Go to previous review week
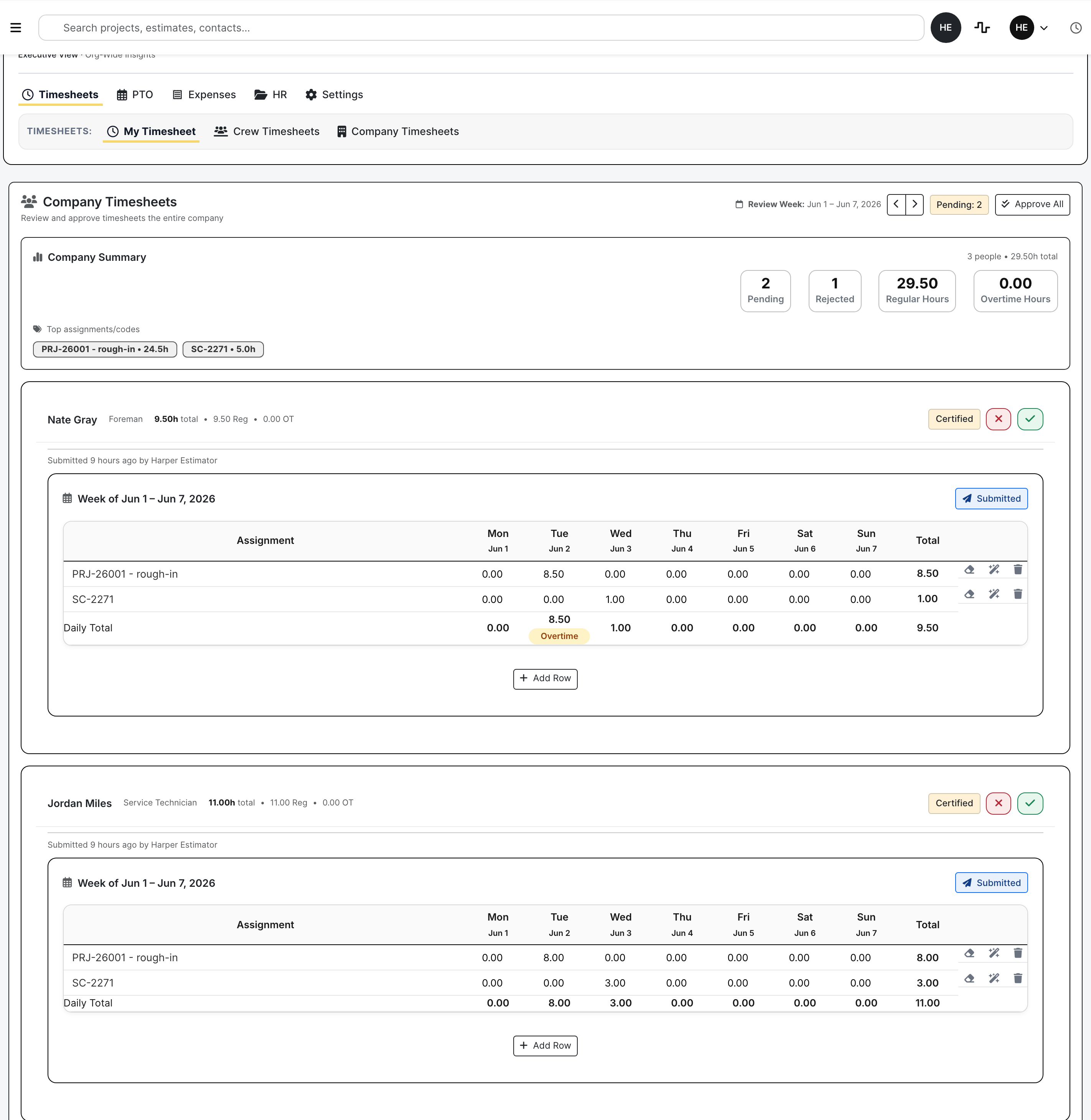This screenshot has width=1091, height=1120. [x=896, y=204]
